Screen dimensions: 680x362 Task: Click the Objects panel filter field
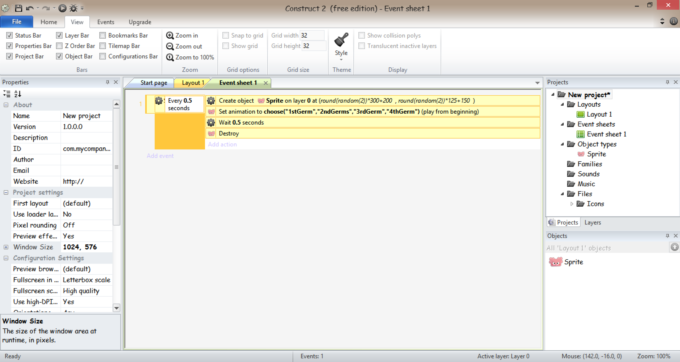coord(608,248)
